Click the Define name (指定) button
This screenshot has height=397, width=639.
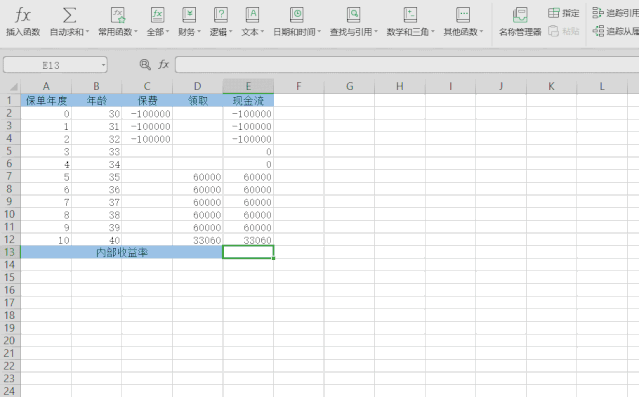(x=564, y=13)
